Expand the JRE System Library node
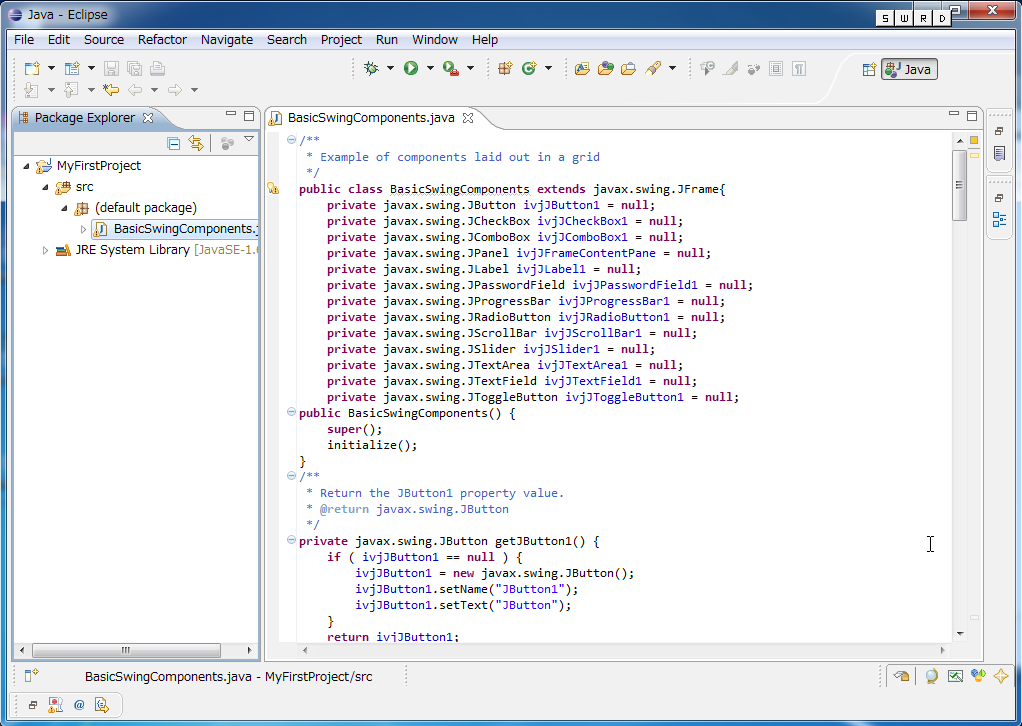 [x=46, y=250]
